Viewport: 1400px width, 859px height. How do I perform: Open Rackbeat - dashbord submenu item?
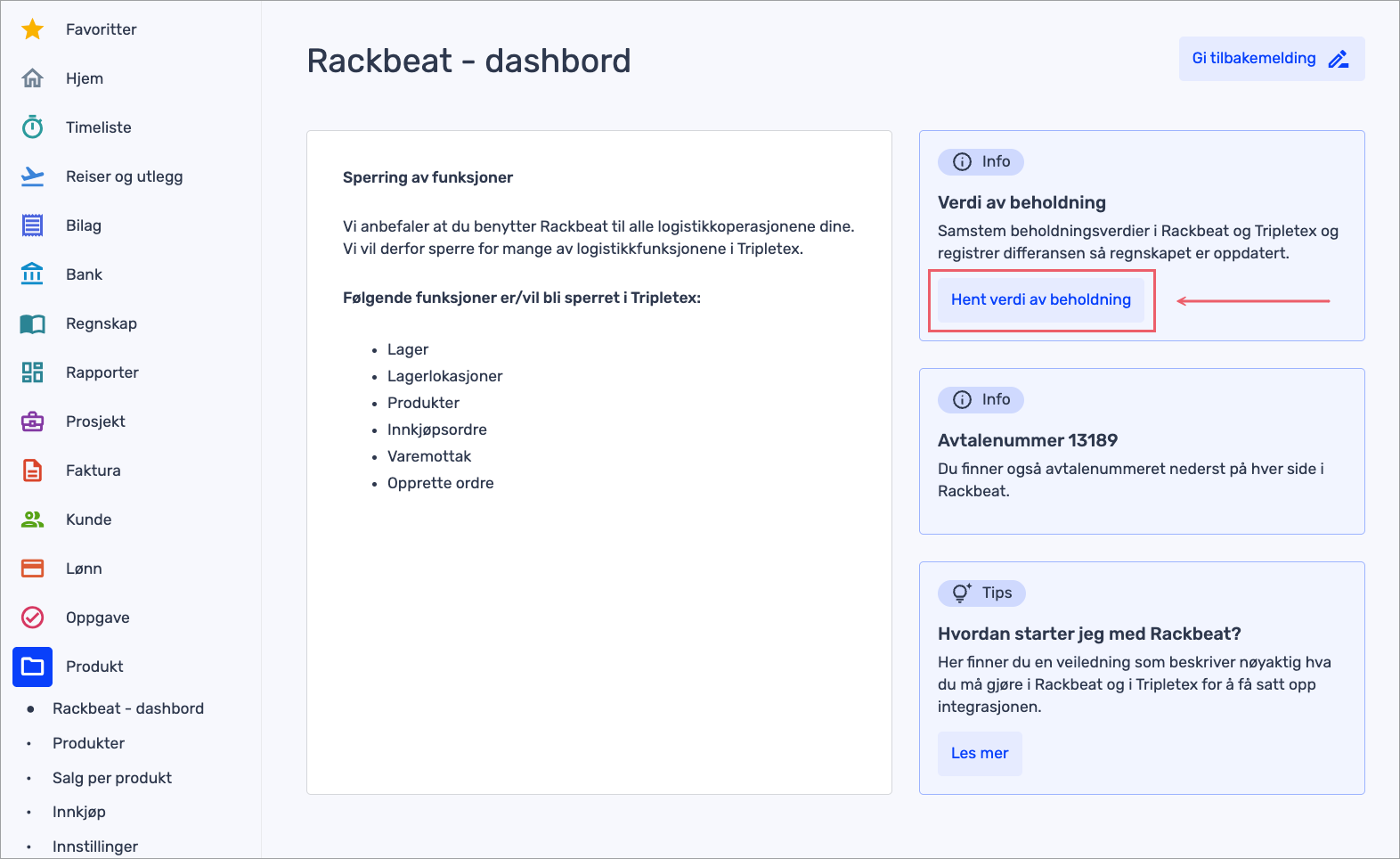tap(128, 708)
